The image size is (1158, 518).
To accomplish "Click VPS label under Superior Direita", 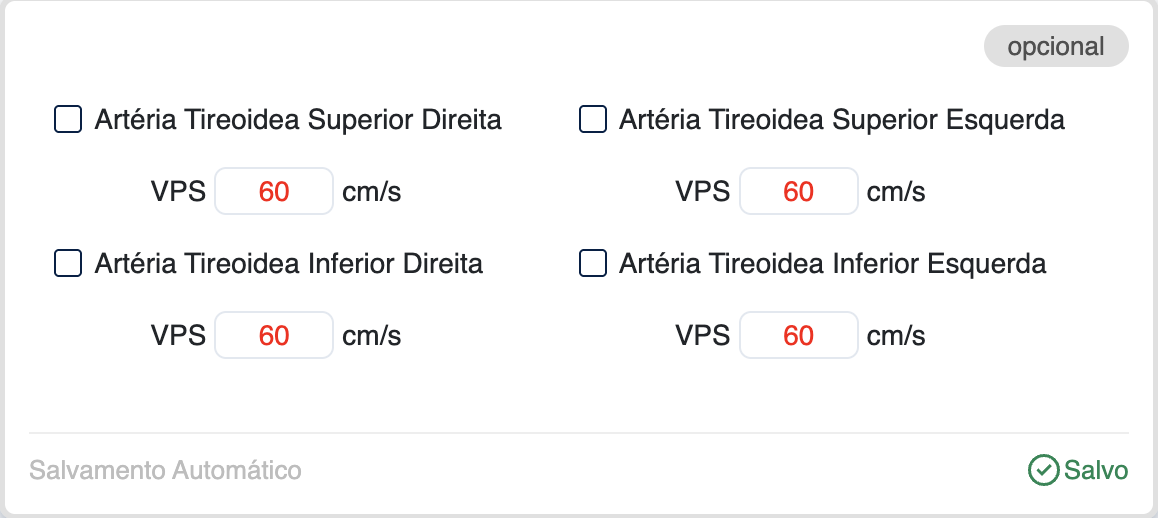I will 179,191.
